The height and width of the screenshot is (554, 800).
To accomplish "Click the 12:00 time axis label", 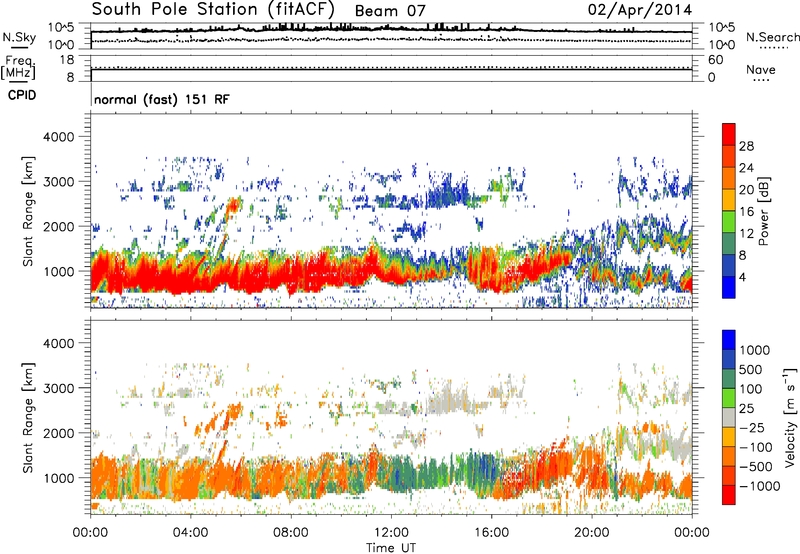I will point(391,533).
